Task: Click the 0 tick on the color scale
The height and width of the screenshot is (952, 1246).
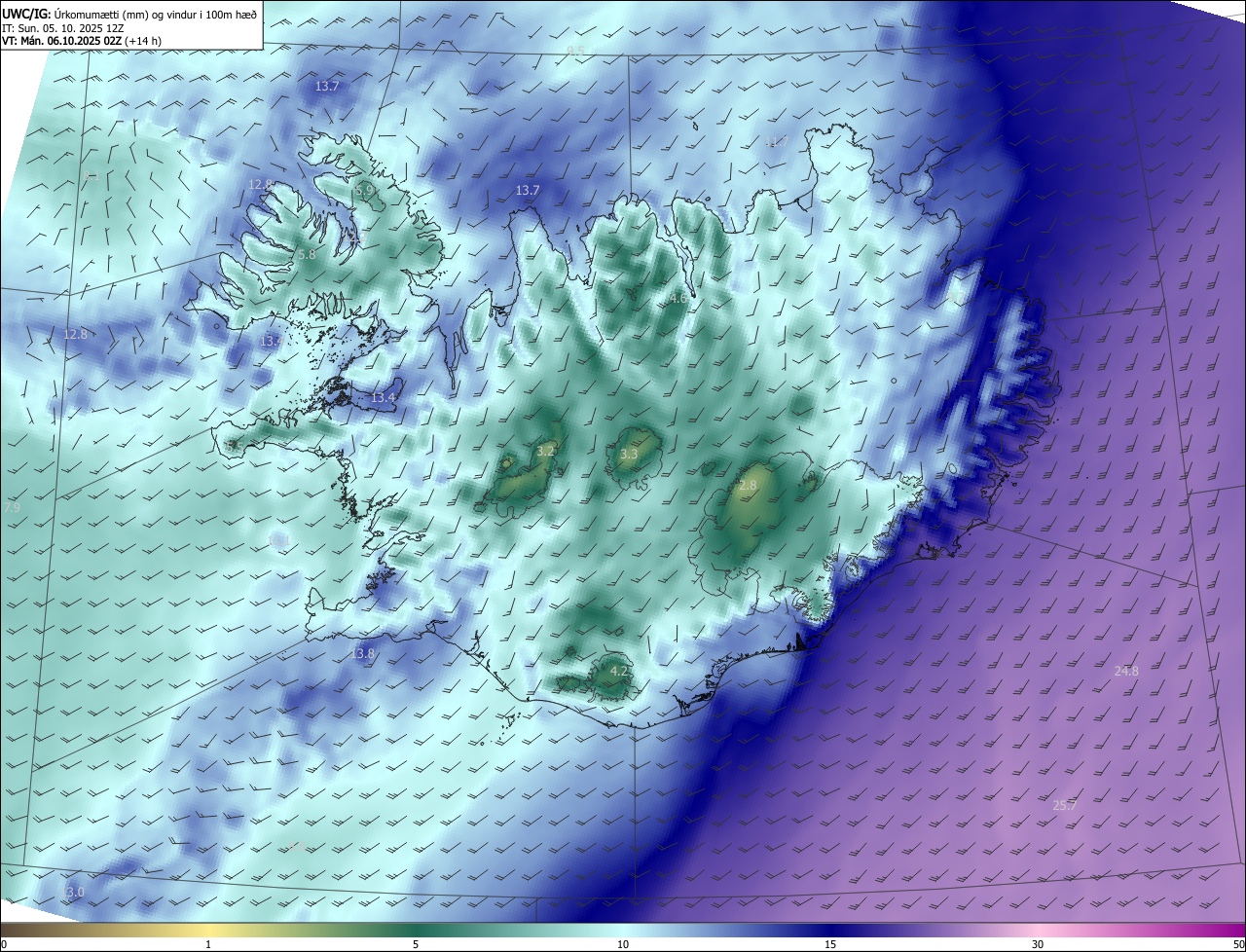Action: [4, 945]
